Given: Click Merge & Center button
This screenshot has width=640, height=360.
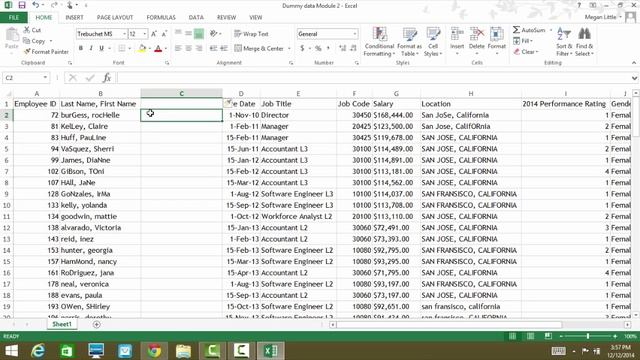Looking at the screenshot, I should point(259,49).
